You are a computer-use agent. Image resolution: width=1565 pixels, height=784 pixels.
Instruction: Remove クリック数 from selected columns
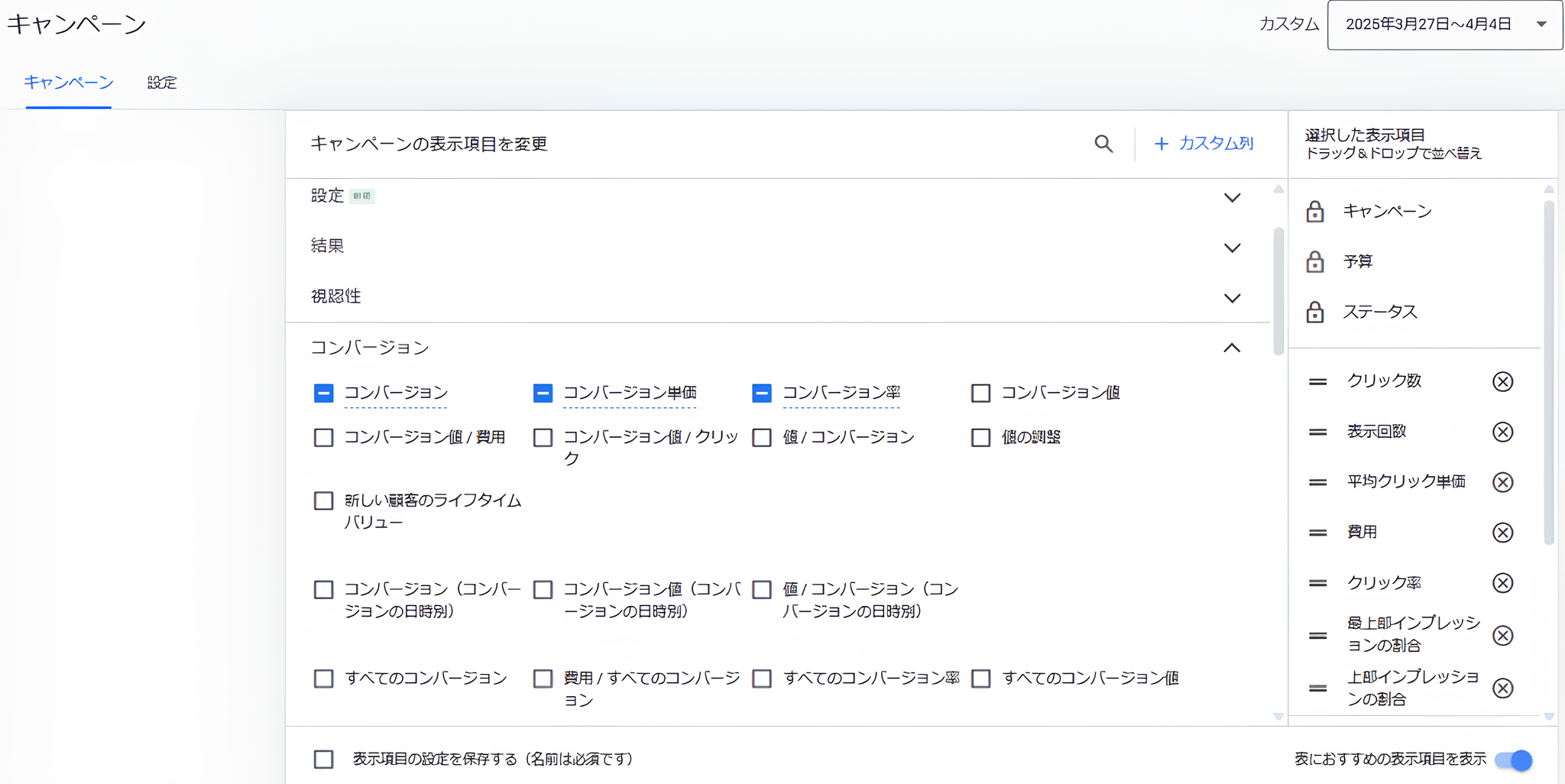tap(1502, 381)
